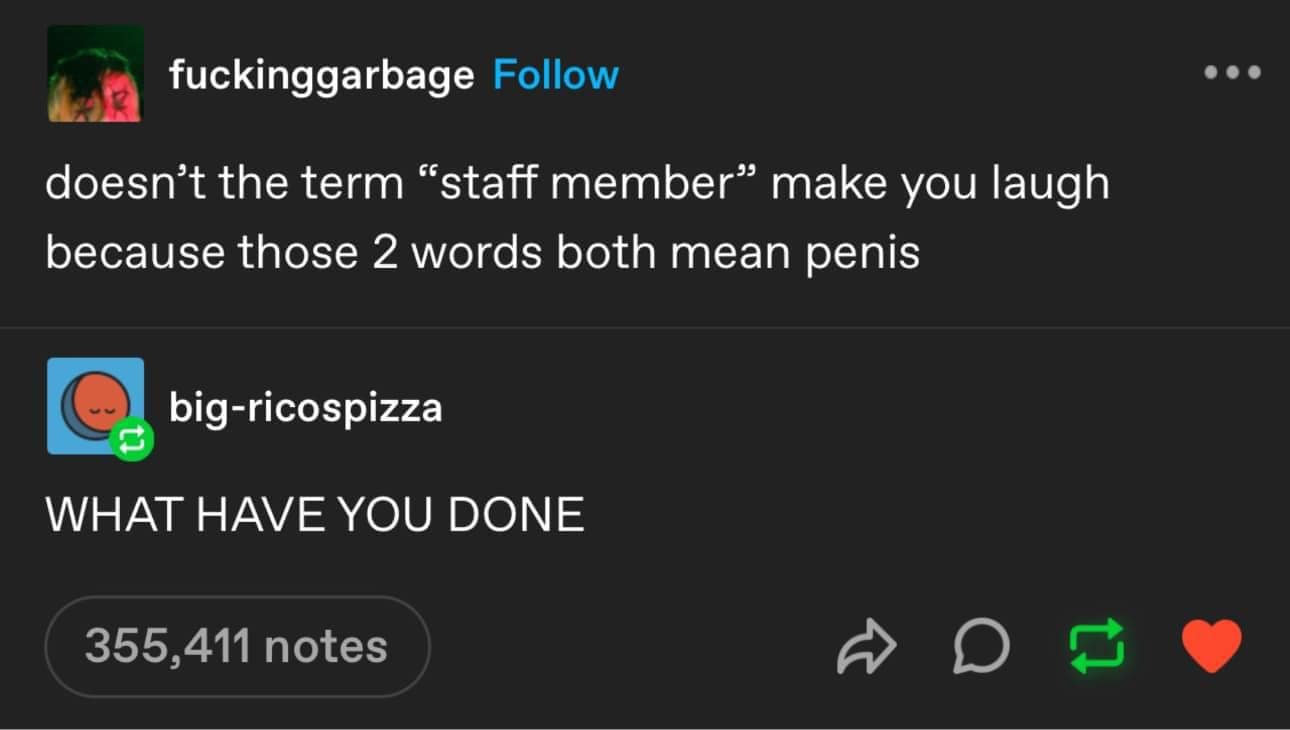Click the divider line between the two posts
The height and width of the screenshot is (730, 1290).
point(645,327)
